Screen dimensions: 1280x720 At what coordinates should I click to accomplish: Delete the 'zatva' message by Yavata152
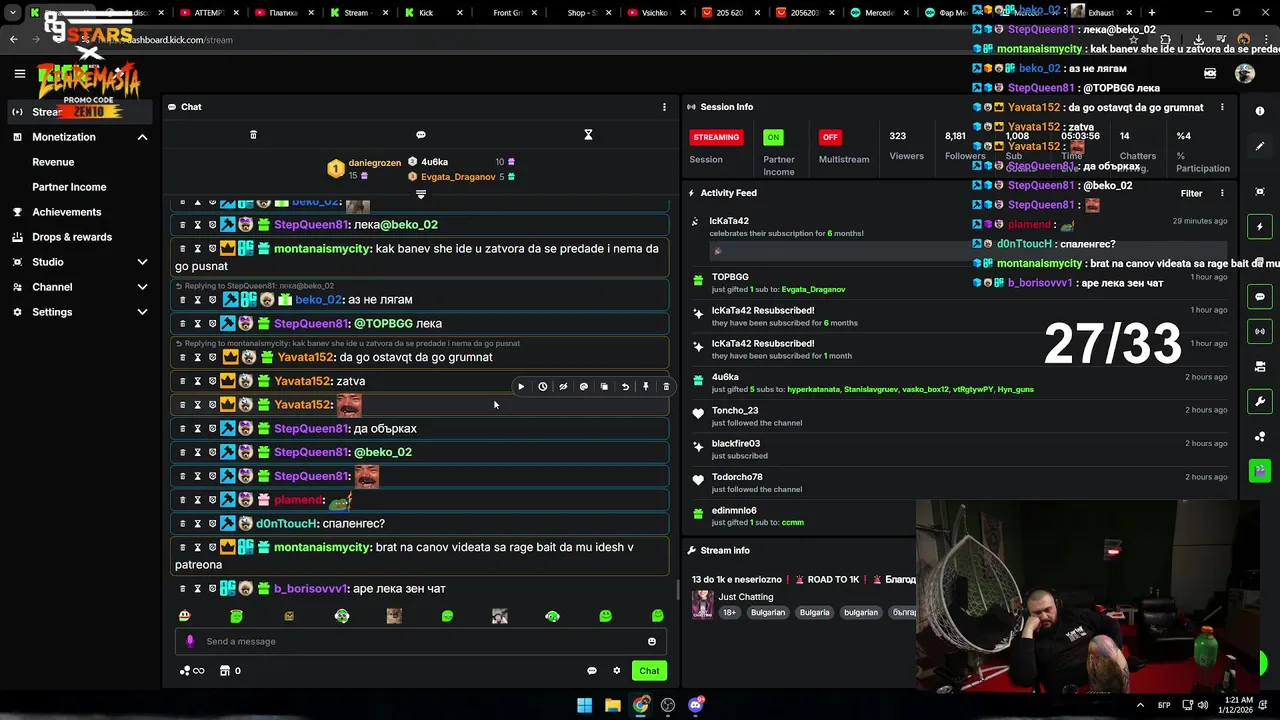point(182,381)
